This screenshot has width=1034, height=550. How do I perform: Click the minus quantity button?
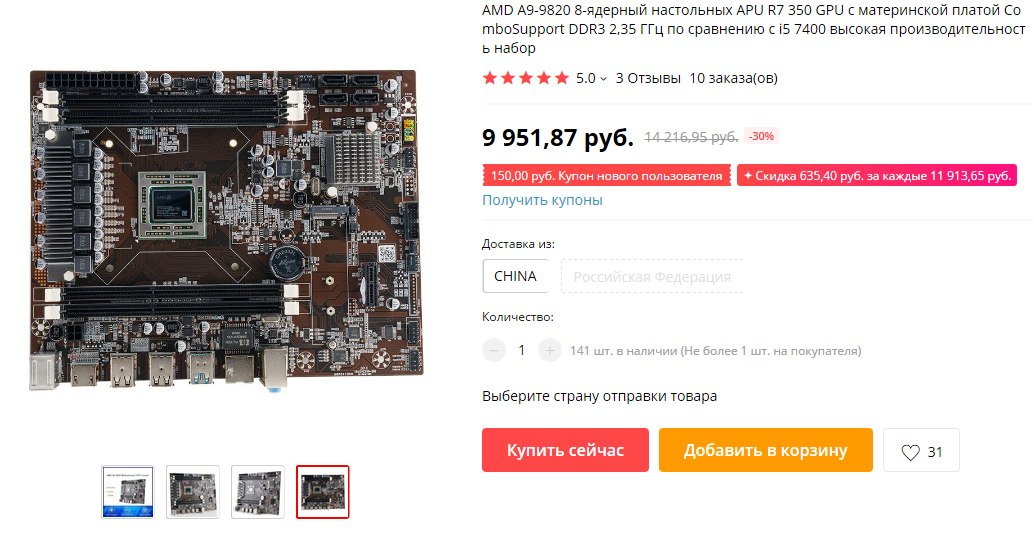point(494,350)
